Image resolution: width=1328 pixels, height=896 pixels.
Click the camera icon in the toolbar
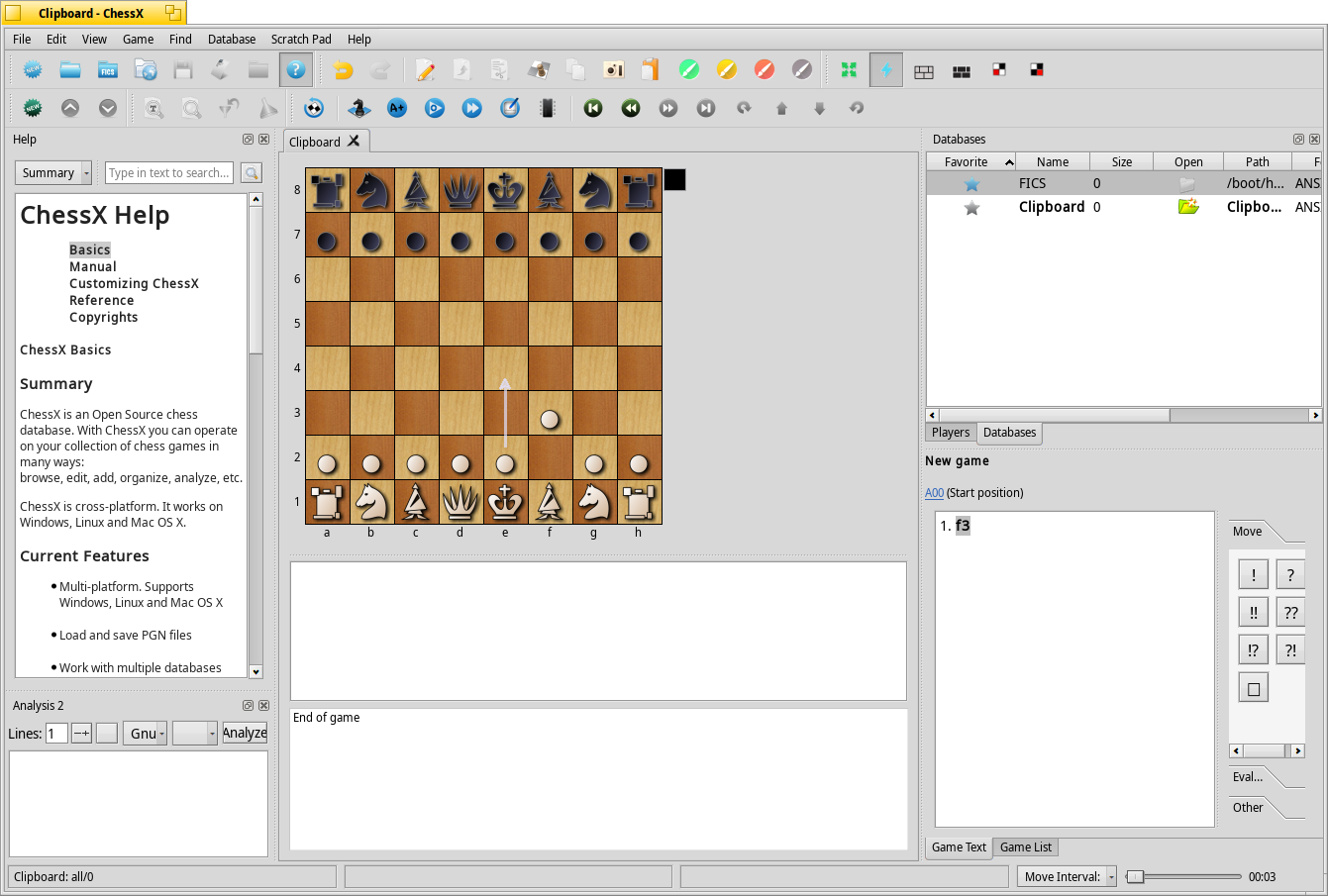pyautogui.click(x=614, y=70)
